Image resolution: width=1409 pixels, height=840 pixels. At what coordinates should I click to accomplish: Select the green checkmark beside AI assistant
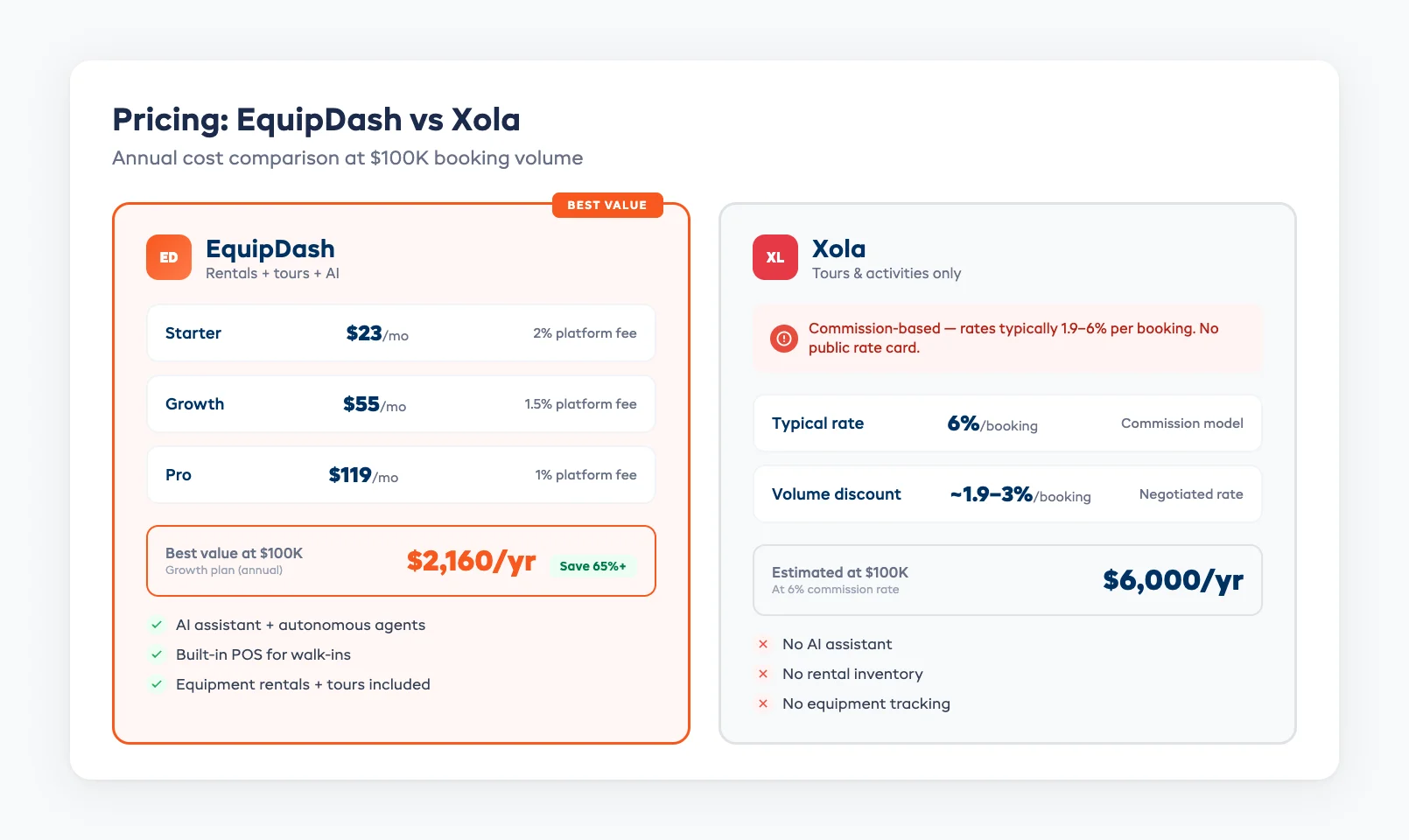[x=157, y=625]
